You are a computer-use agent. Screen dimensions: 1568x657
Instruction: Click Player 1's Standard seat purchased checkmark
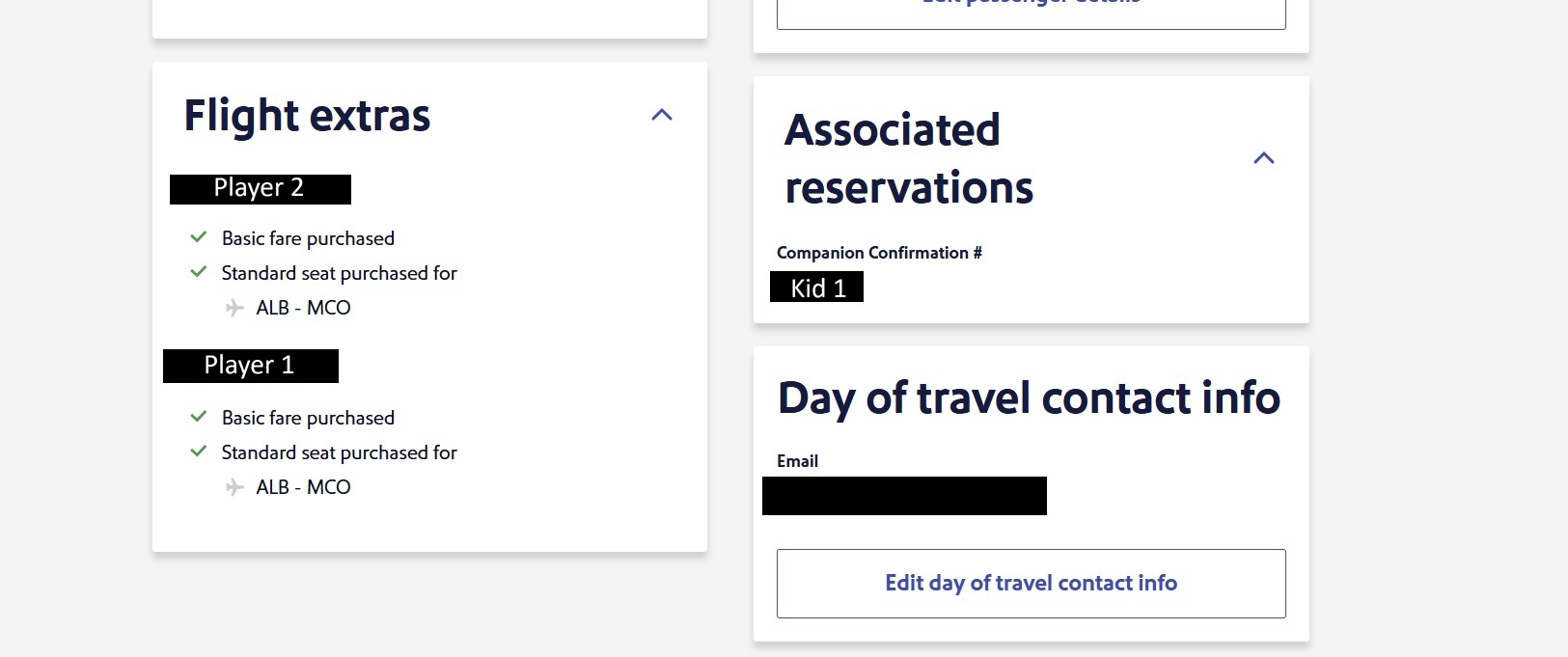tap(199, 452)
